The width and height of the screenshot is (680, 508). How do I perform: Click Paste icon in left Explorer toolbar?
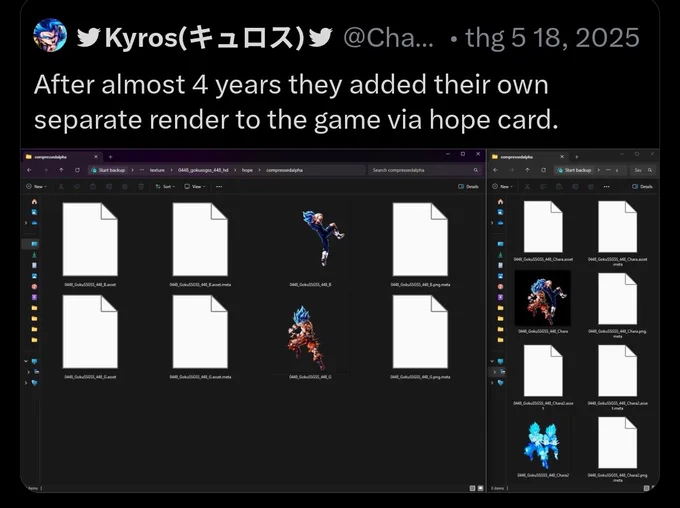(93, 187)
